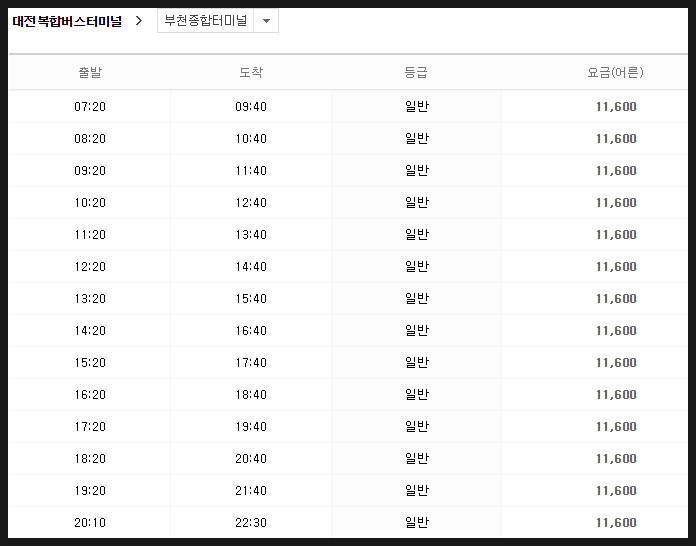The height and width of the screenshot is (546, 696).
Task: Choose the last 20:10 departure row
Action: coord(348,522)
